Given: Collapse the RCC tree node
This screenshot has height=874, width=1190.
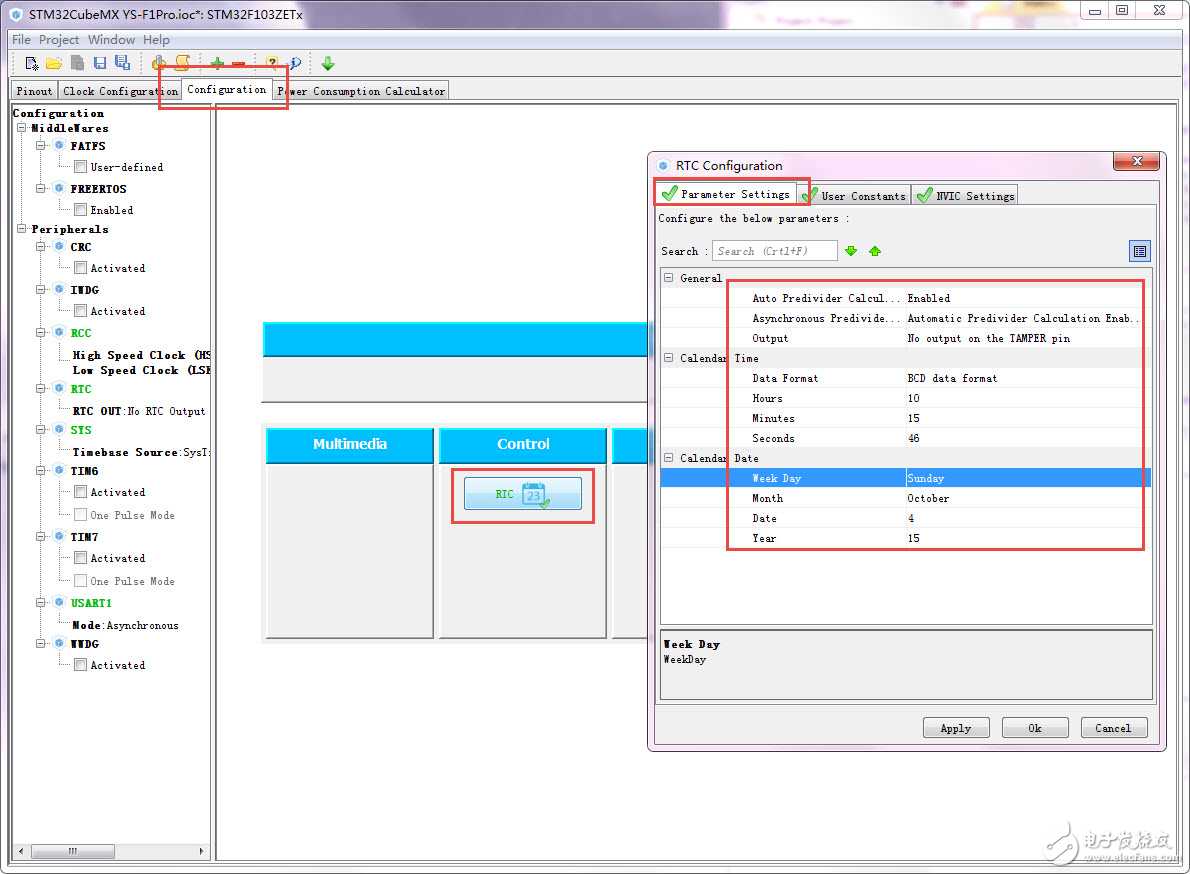Looking at the screenshot, I should click(x=41, y=332).
